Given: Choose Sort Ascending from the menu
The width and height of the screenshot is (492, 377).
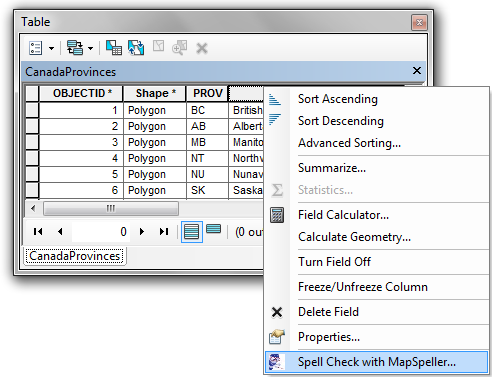Looking at the screenshot, I should point(338,99).
